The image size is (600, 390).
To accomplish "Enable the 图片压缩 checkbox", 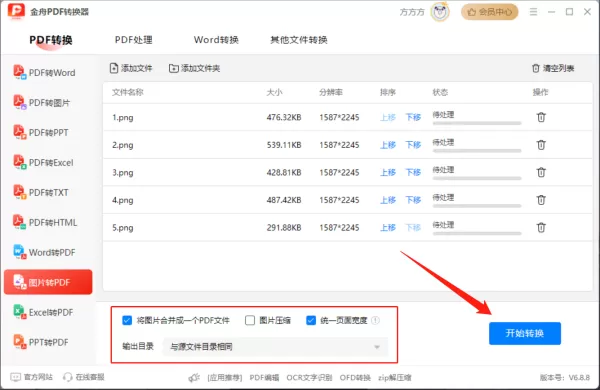I will tap(250, 320).
